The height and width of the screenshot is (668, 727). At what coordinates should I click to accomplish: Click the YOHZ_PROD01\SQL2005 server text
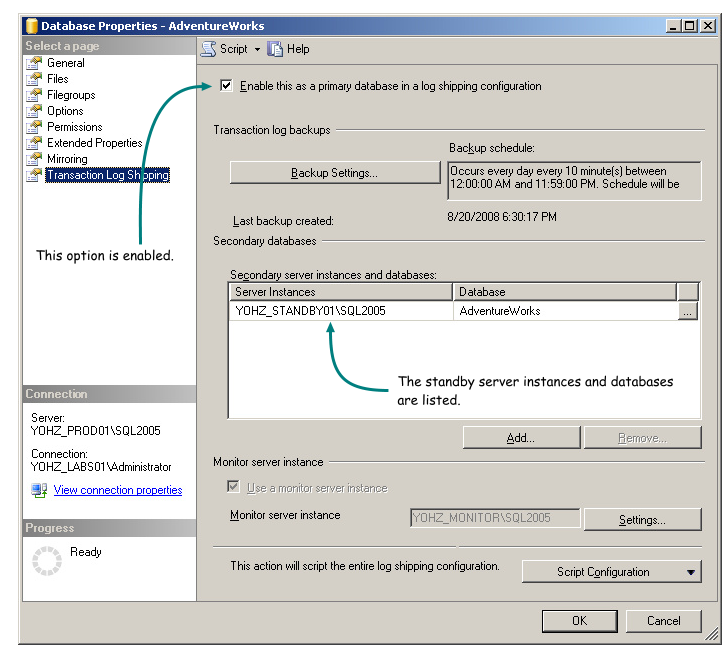96,431
